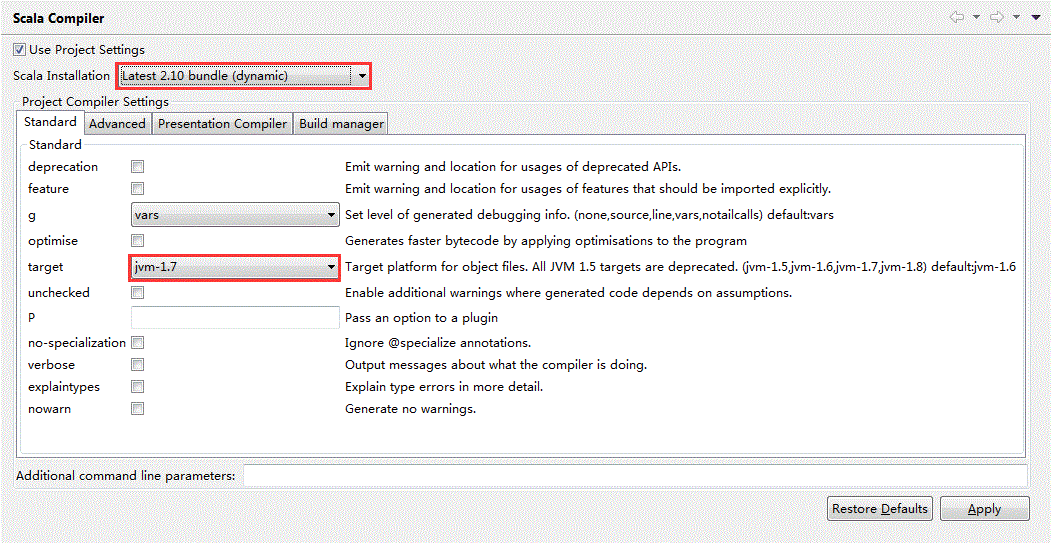Uncheck Use Project Settings checkbox

19,50
